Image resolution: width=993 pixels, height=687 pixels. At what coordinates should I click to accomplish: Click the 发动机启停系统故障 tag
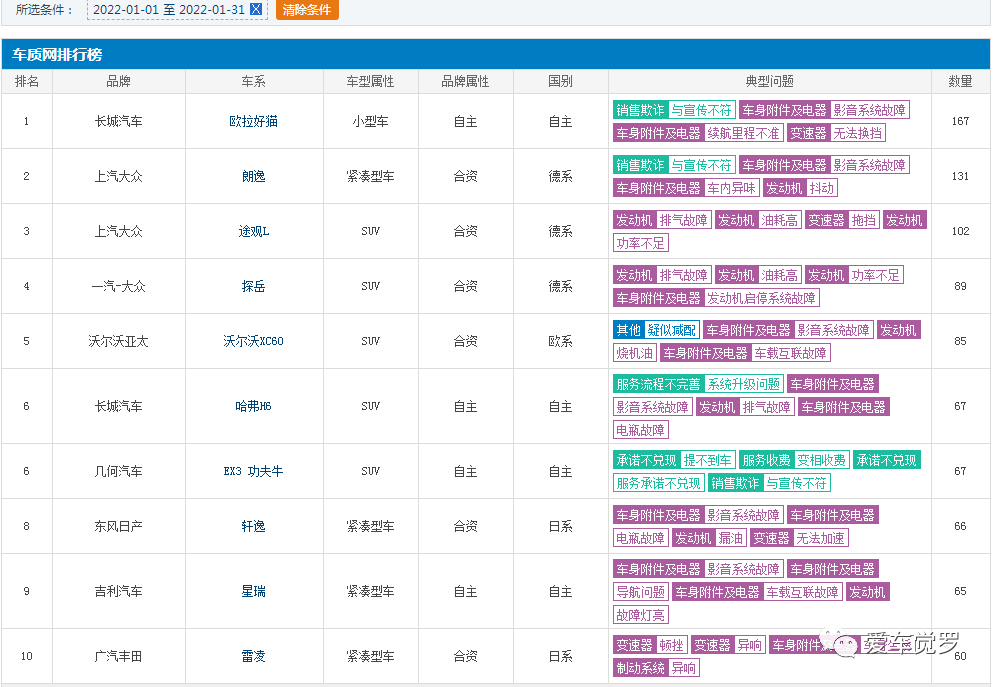pos(761,298)
